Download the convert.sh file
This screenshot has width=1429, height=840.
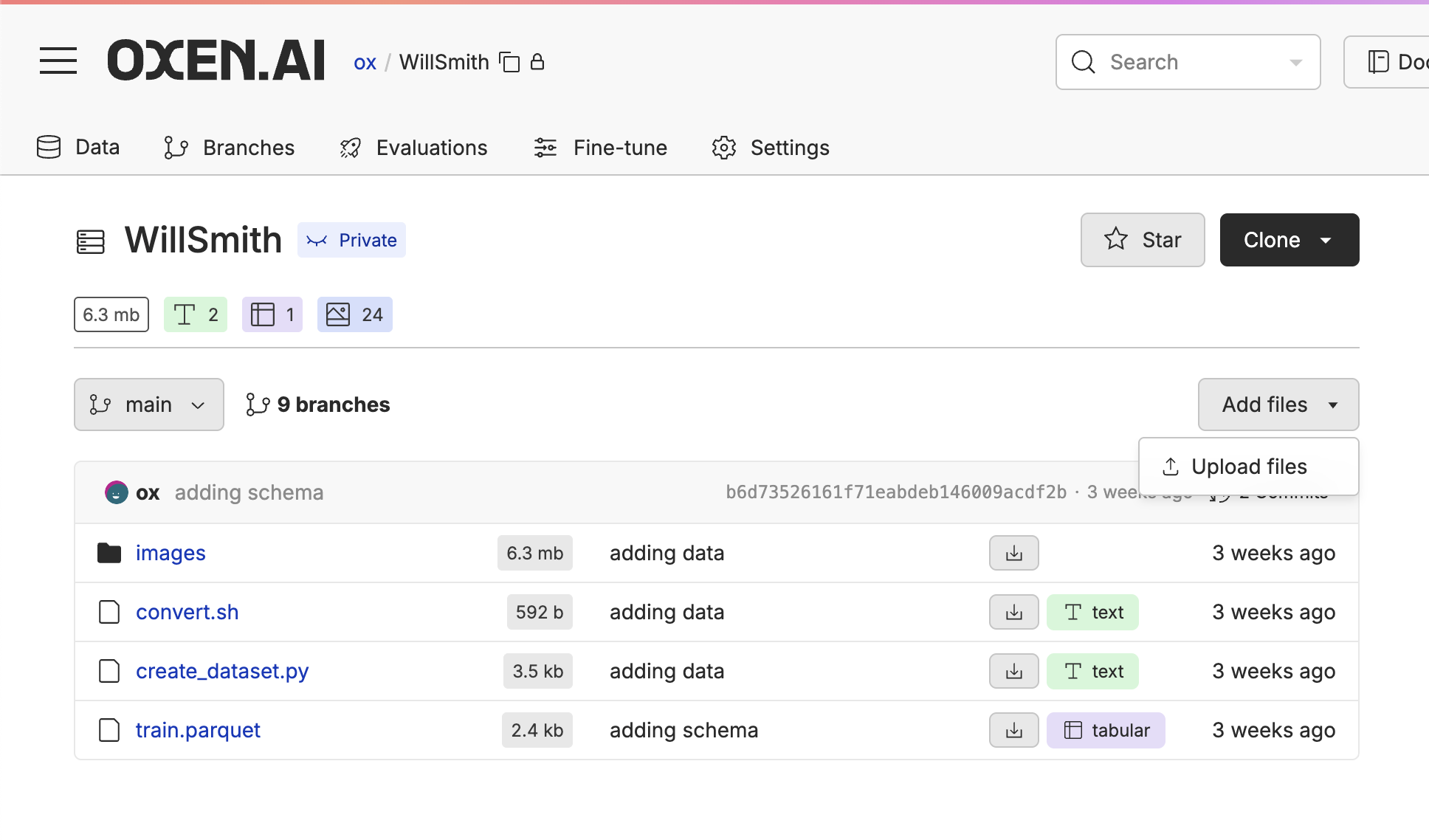(1013, 612)
